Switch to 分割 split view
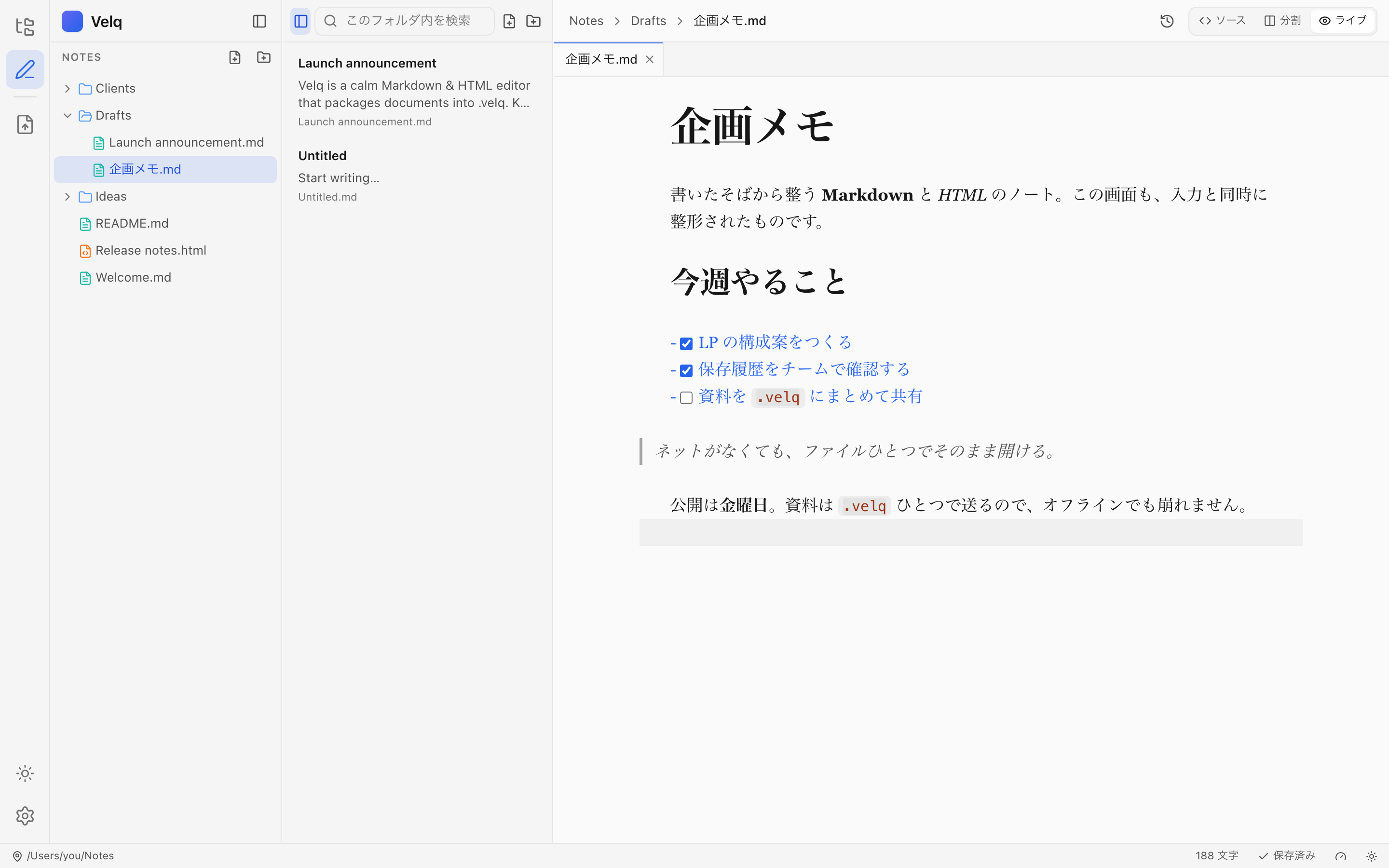The width and height of the screenshot is (1389, 868). [1283, 21]
